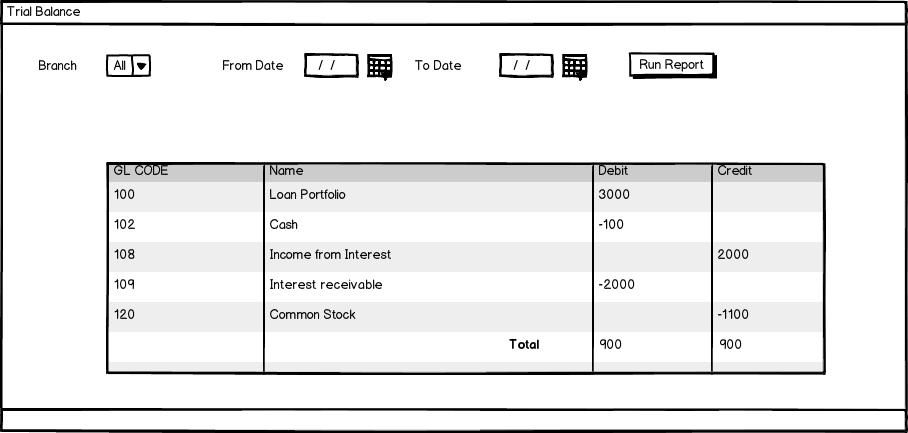Click the 2000 credit amount cell
Screen dimensions: 908x433
point(733,255)
